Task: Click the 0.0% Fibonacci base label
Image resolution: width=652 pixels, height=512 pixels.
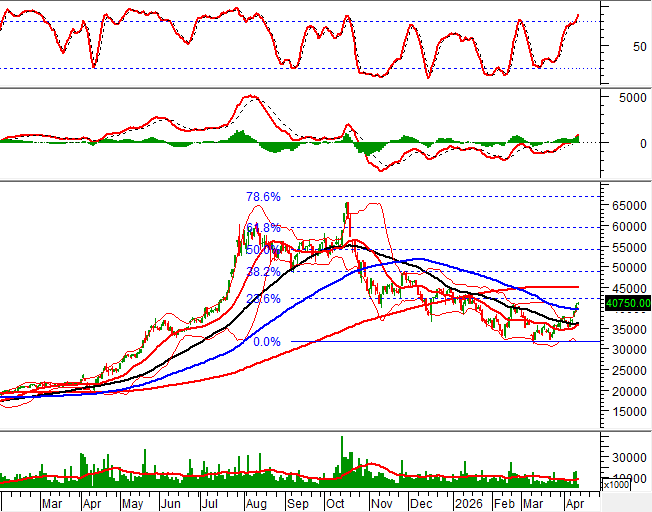Action: (x=267, y=342)
